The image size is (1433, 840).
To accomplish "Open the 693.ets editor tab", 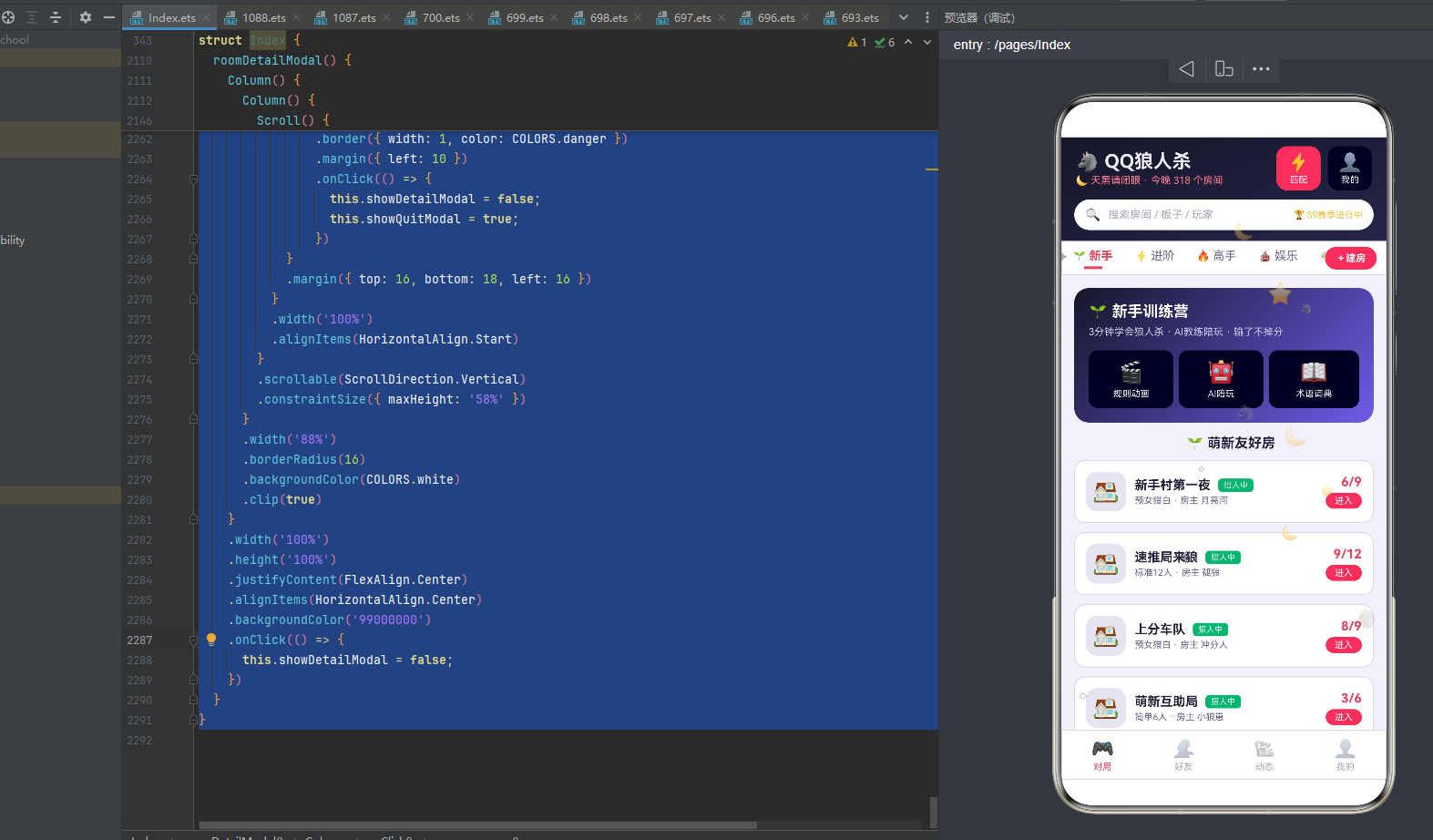I will pyautogui.click(x=852, y=17).
